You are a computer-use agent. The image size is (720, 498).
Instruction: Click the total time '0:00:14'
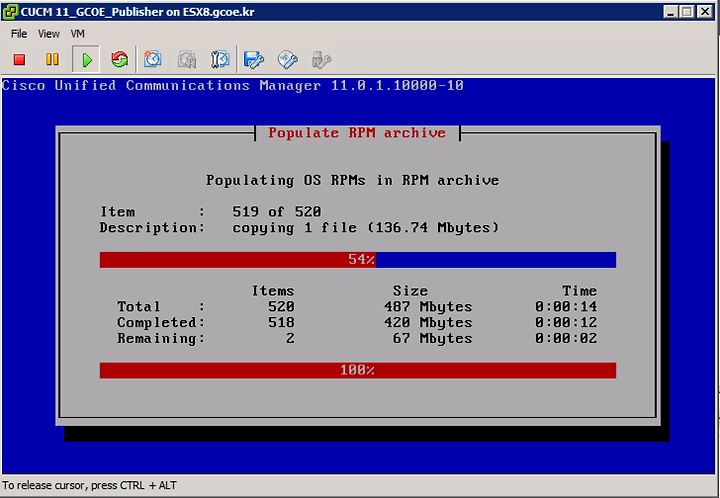click(x=566, y=307)
